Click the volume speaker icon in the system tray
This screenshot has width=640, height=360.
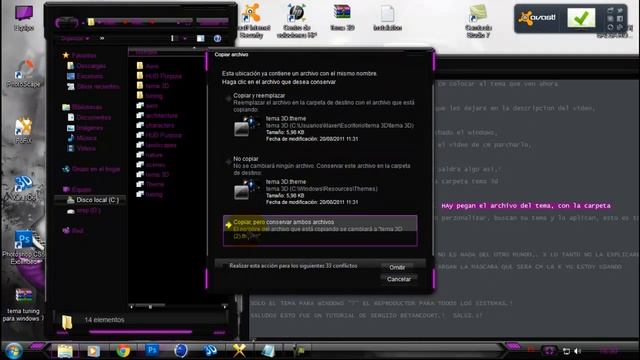point(578,351)
